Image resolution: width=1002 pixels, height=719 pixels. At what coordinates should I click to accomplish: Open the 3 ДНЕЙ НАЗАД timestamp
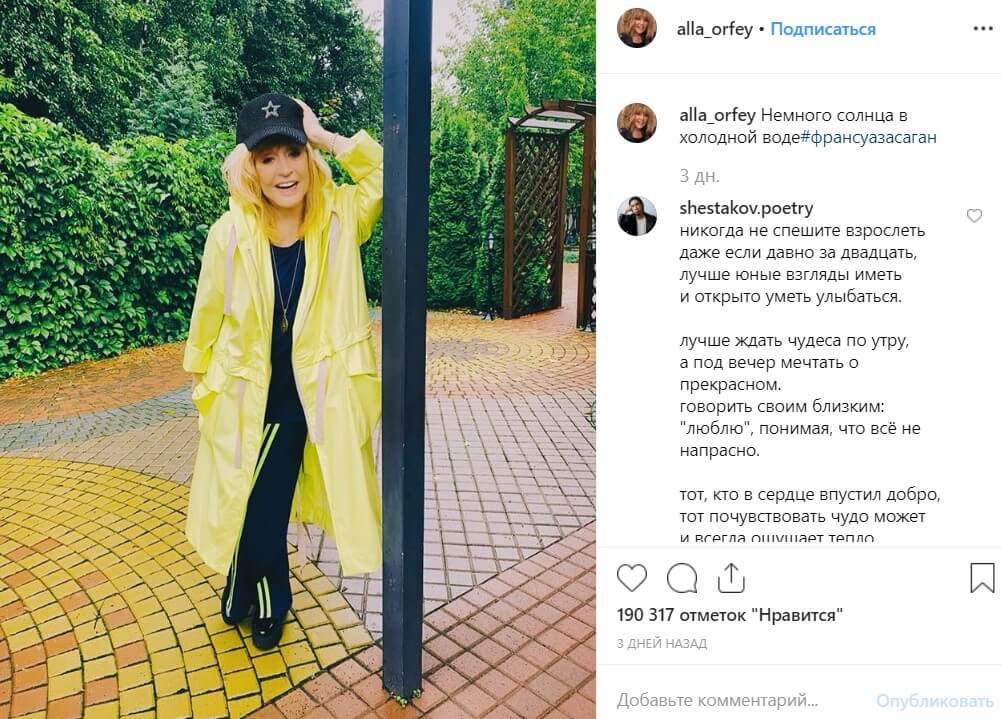(x=662, y=644)
